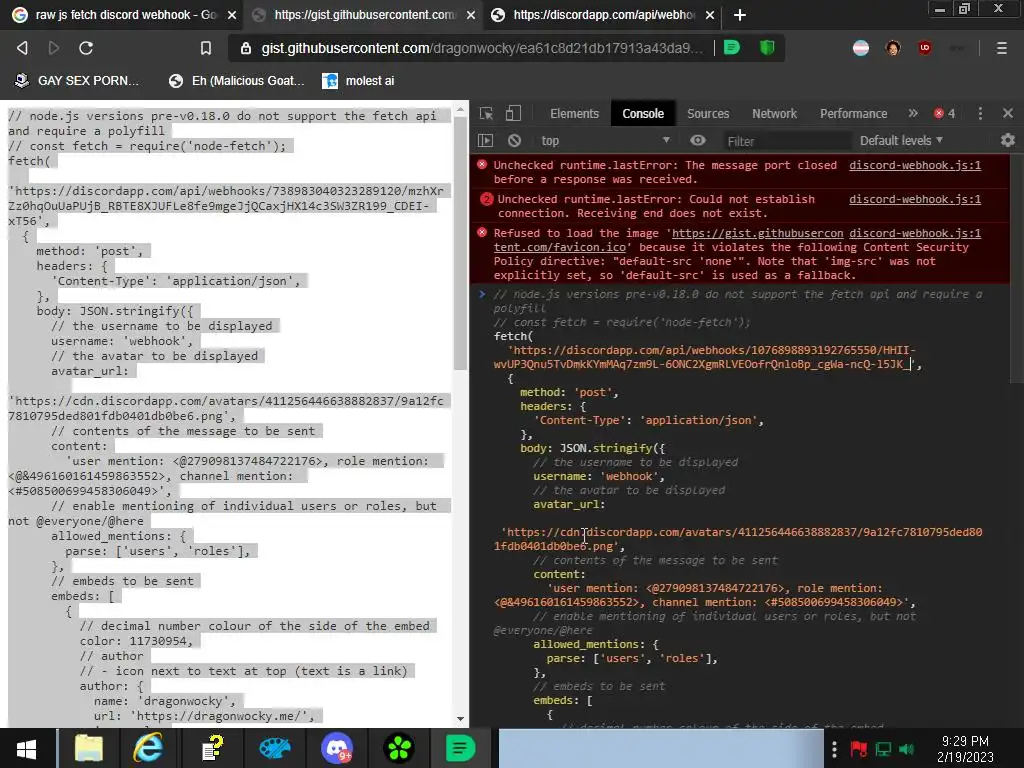
Task: Click the network monitor tray icon
Action: 883,749
